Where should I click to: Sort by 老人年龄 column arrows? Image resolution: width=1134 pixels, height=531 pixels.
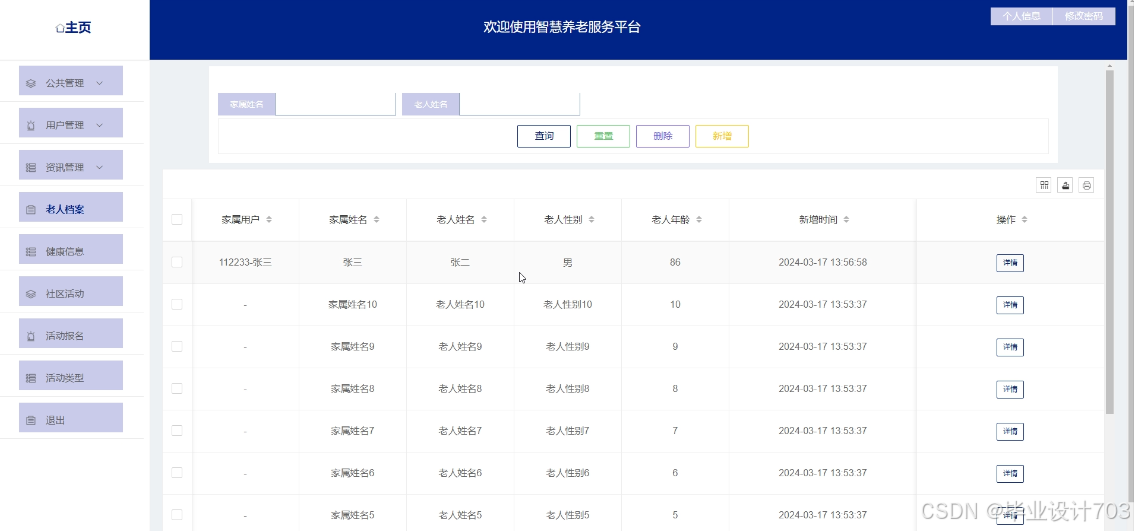699,220
